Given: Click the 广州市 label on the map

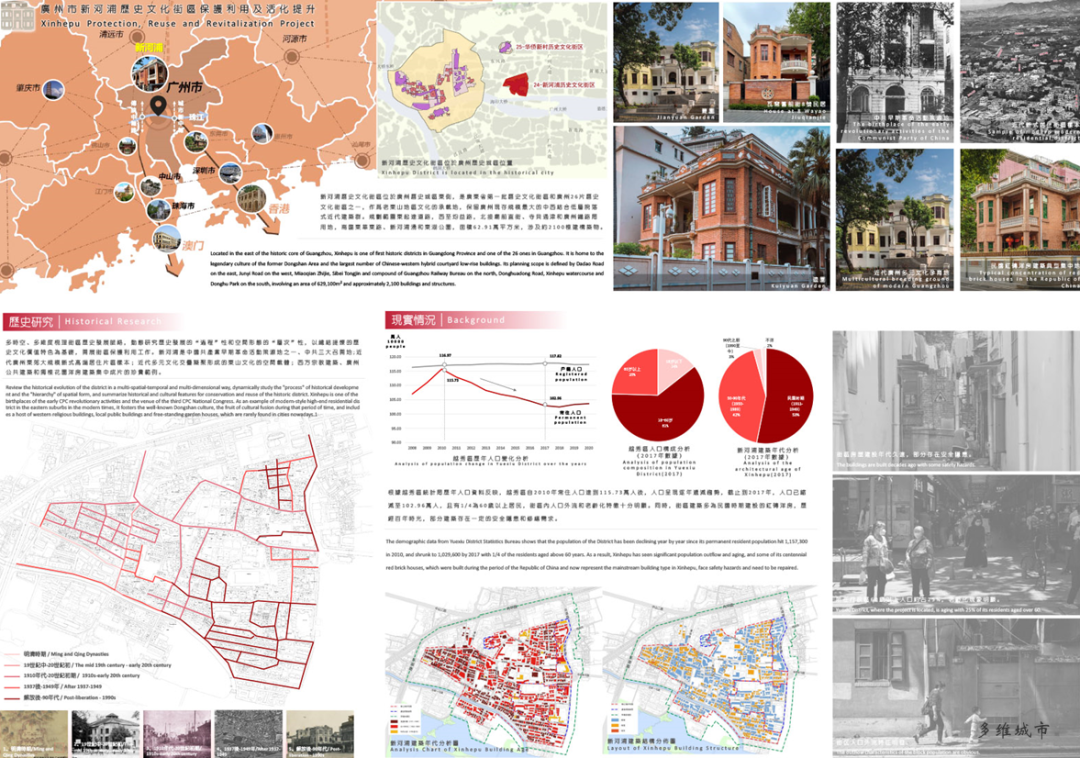Looking at the screenshot, I should pyautogui.click(x=185, y=87).
